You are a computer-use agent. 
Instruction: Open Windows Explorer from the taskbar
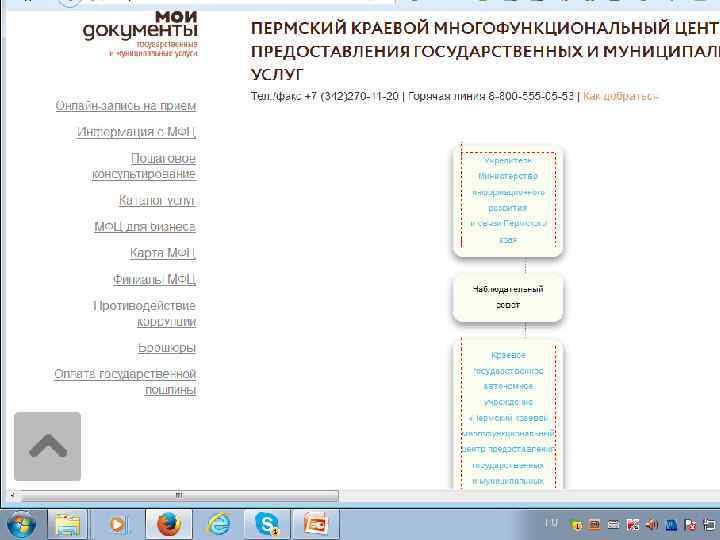(68, 524)
